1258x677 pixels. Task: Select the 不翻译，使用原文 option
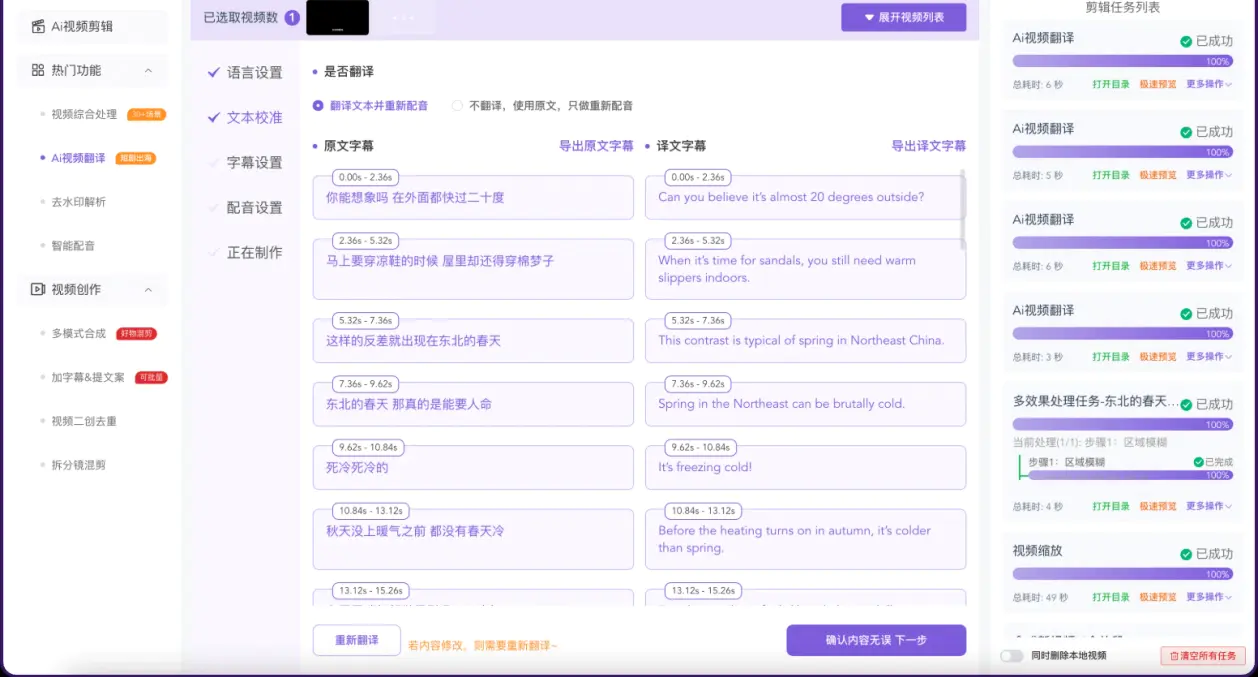[x=457, y=105]
